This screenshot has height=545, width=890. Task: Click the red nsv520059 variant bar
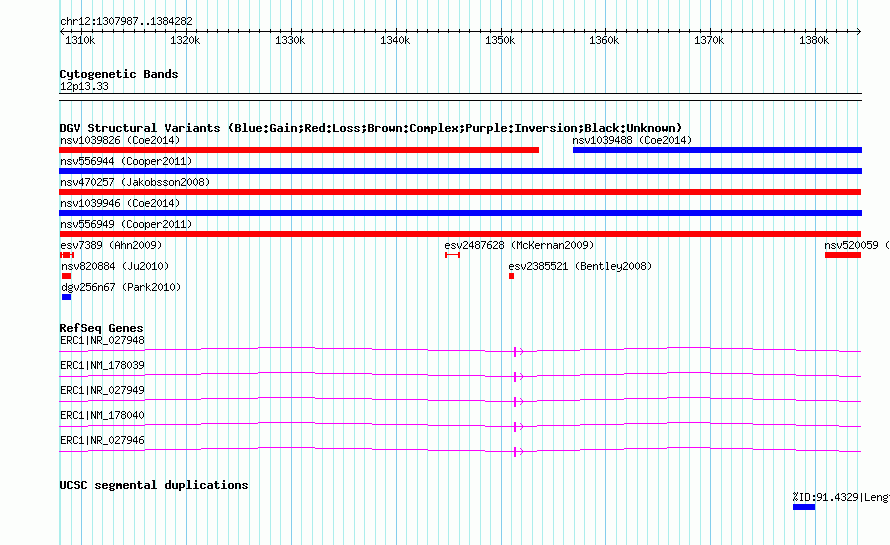click(843, 255)
